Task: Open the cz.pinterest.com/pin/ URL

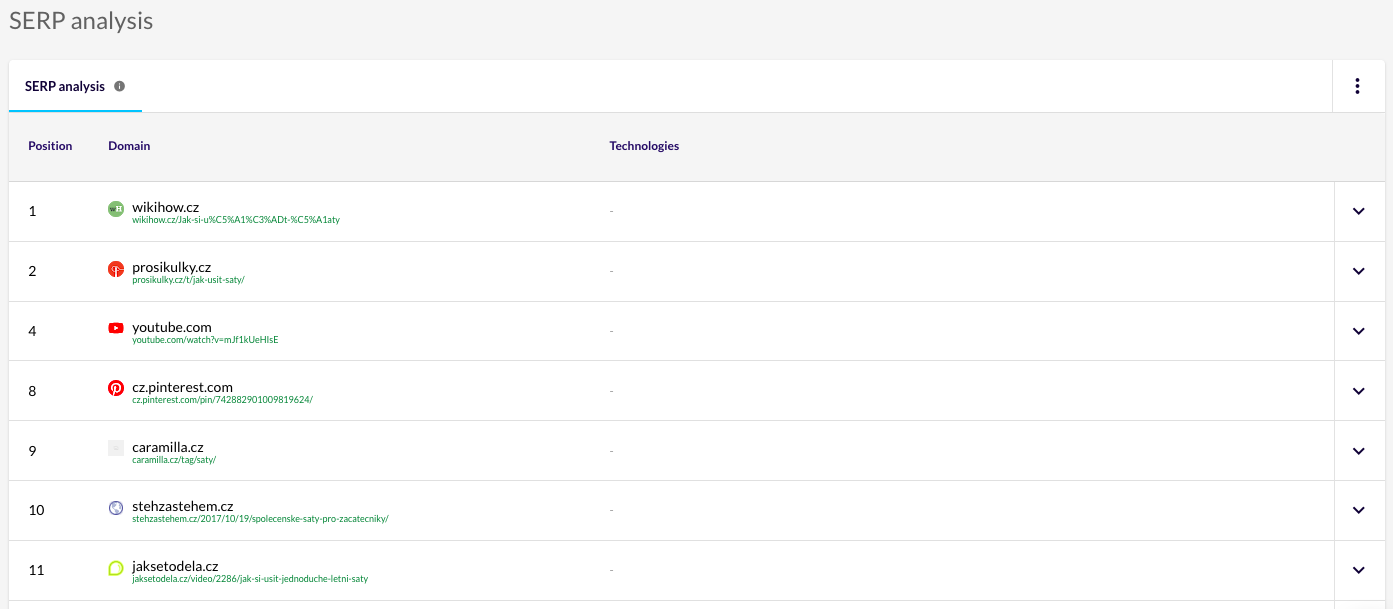Action: tap(222, 400)
